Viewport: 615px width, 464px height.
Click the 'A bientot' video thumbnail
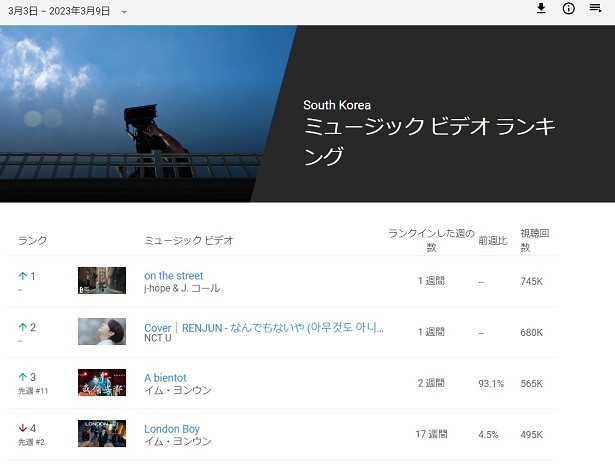click(102, 383)
